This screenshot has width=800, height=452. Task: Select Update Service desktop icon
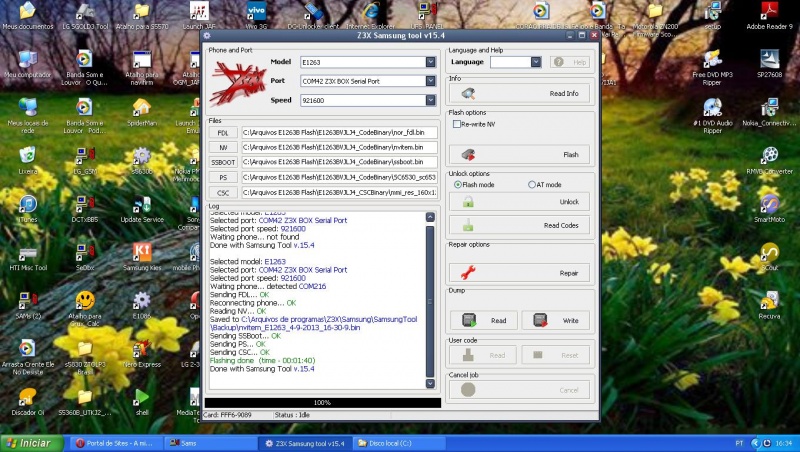142,209
